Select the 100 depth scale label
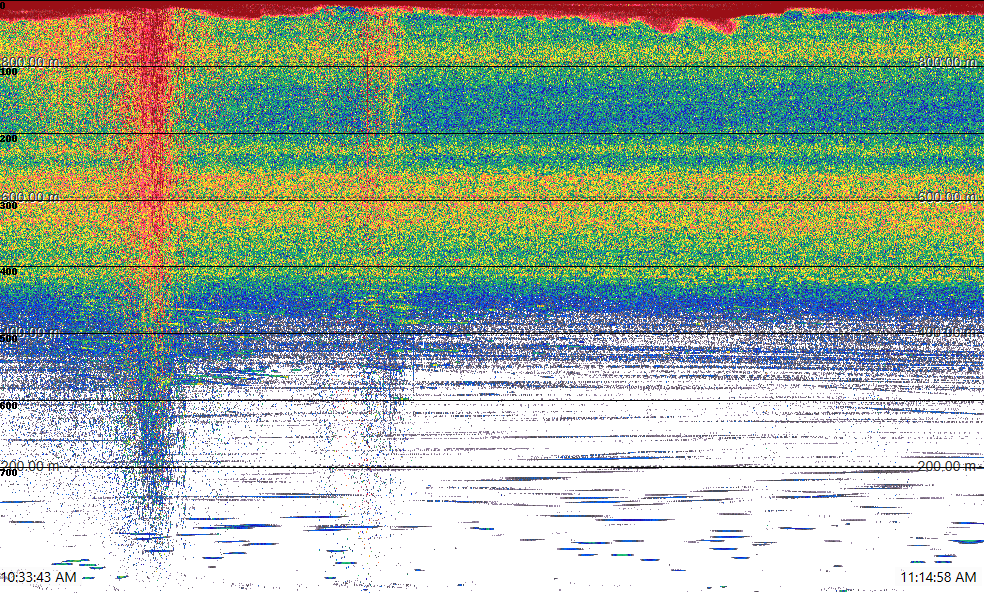This screenshot has width=984, height=594. pyautogui.click(x=9, y=72)
